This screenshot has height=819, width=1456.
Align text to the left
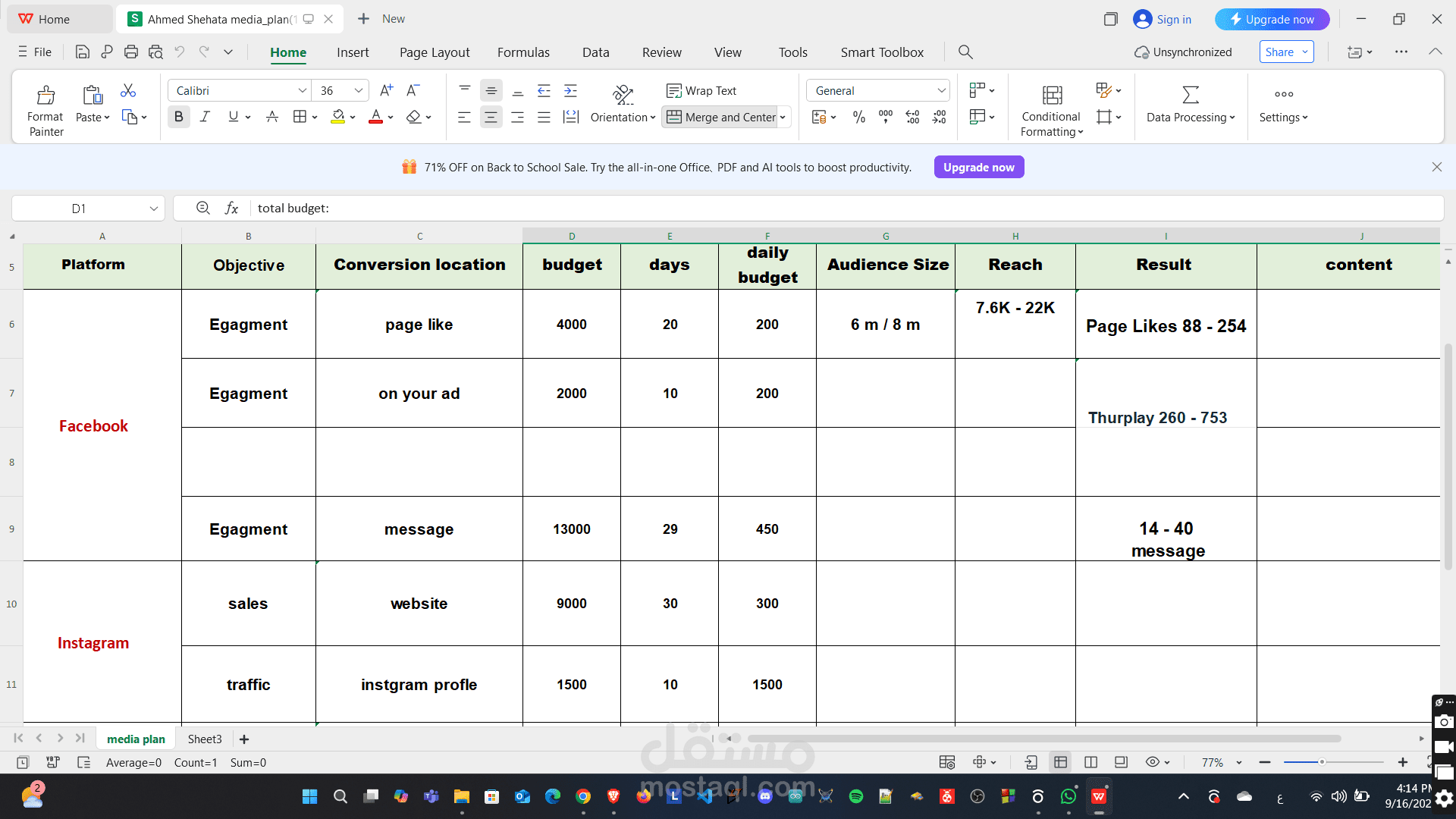[465, 117]
